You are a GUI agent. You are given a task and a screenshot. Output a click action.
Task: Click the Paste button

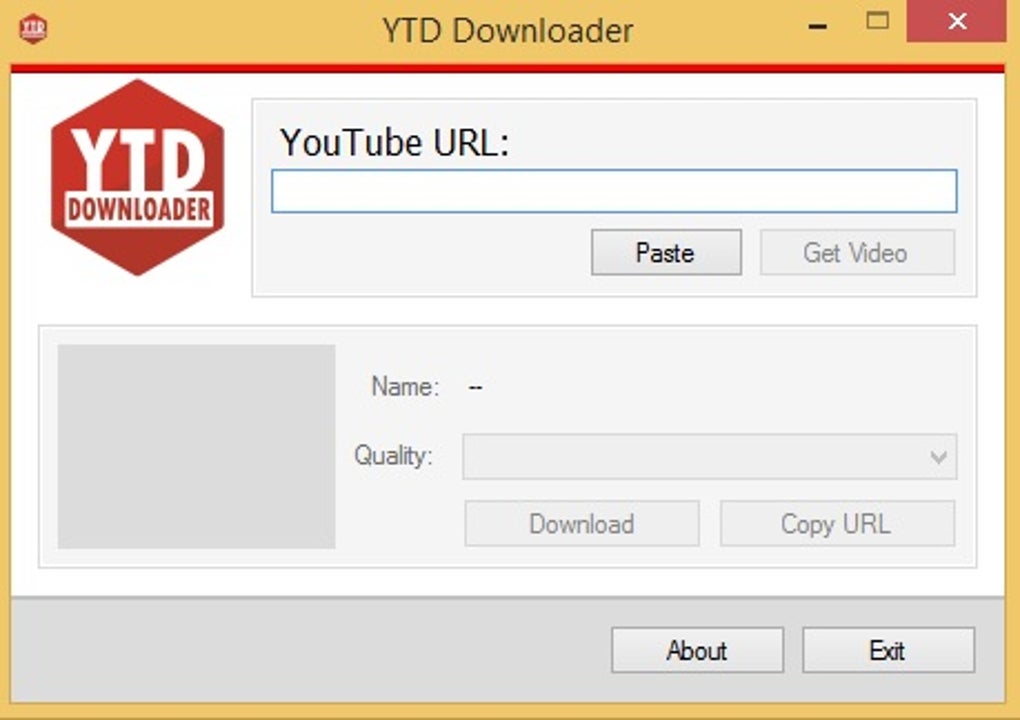[666, 252]
